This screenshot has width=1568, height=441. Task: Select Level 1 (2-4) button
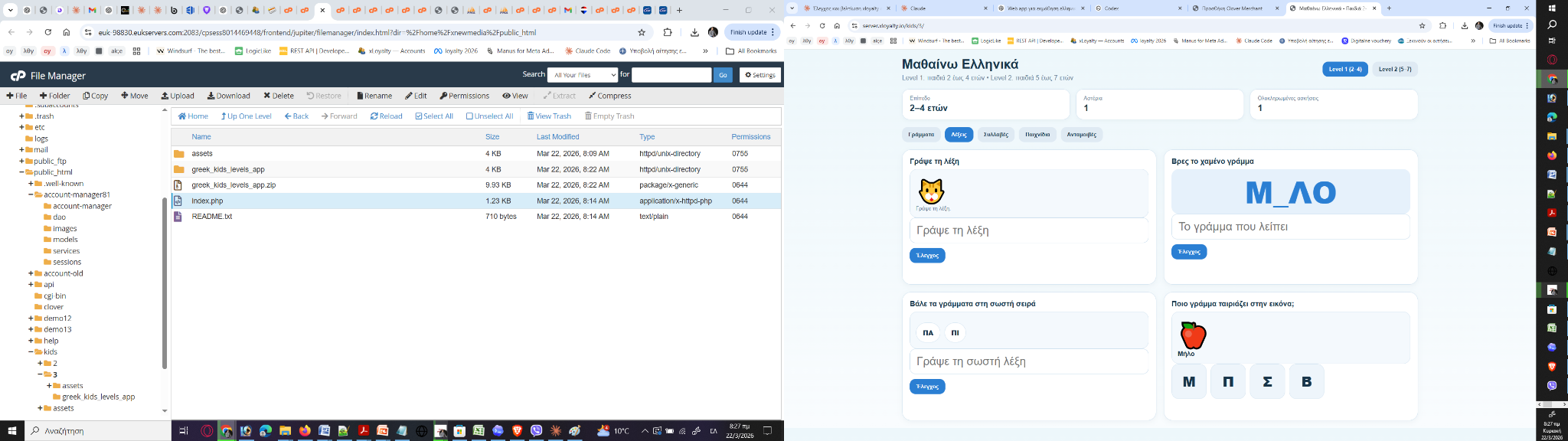(x=1345, y=69)
